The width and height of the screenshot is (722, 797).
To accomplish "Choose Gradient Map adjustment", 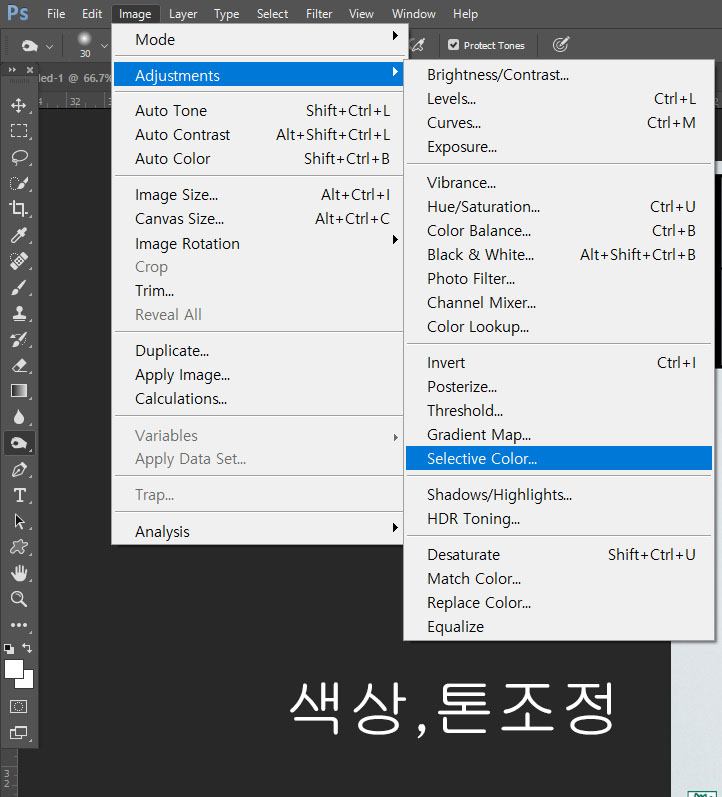I will click(559, 435).
